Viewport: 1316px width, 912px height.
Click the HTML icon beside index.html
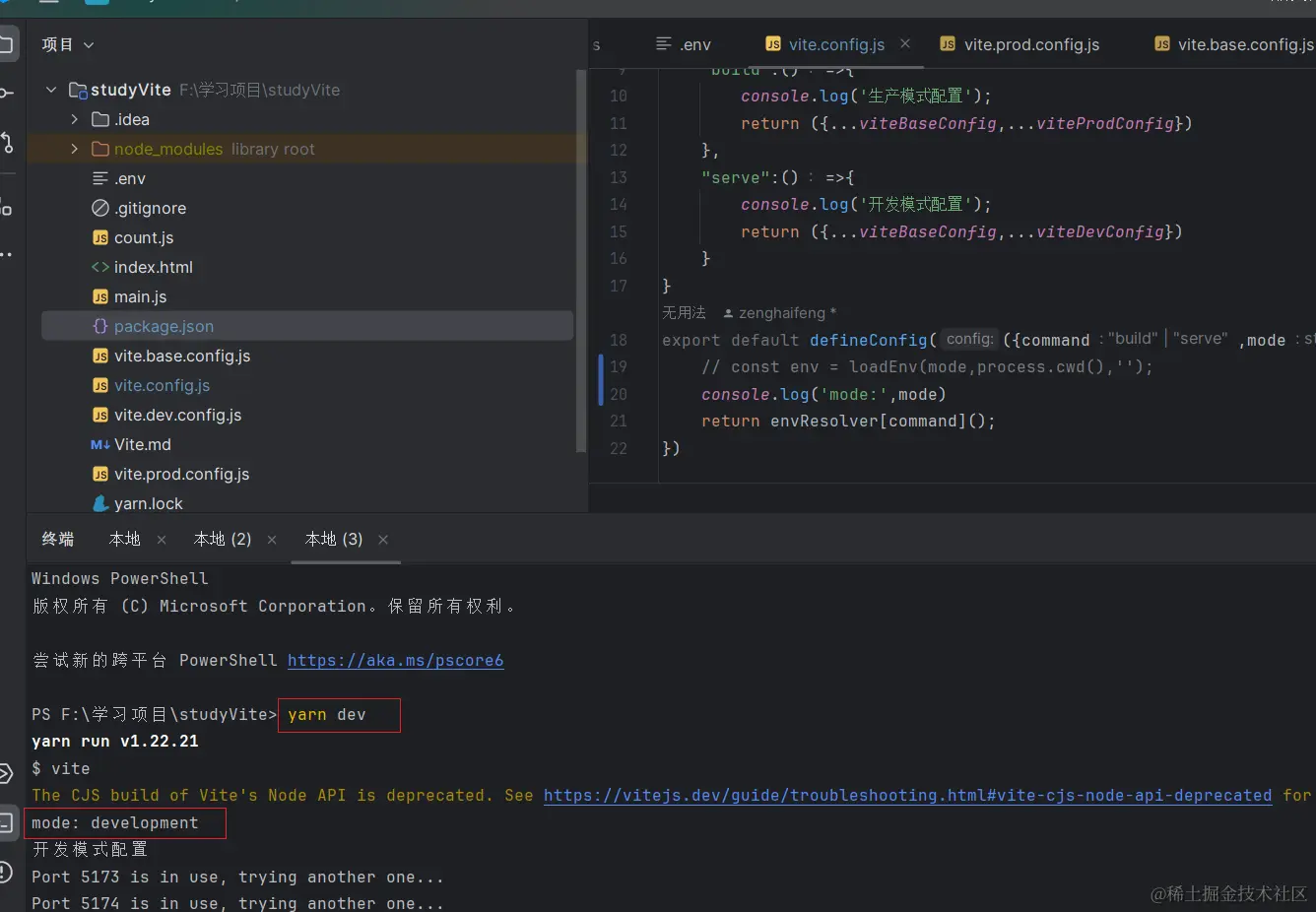point(99,267)
